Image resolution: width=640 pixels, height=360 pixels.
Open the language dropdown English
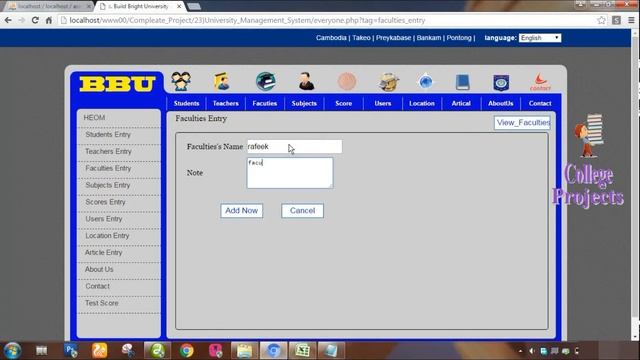[540, 38]
